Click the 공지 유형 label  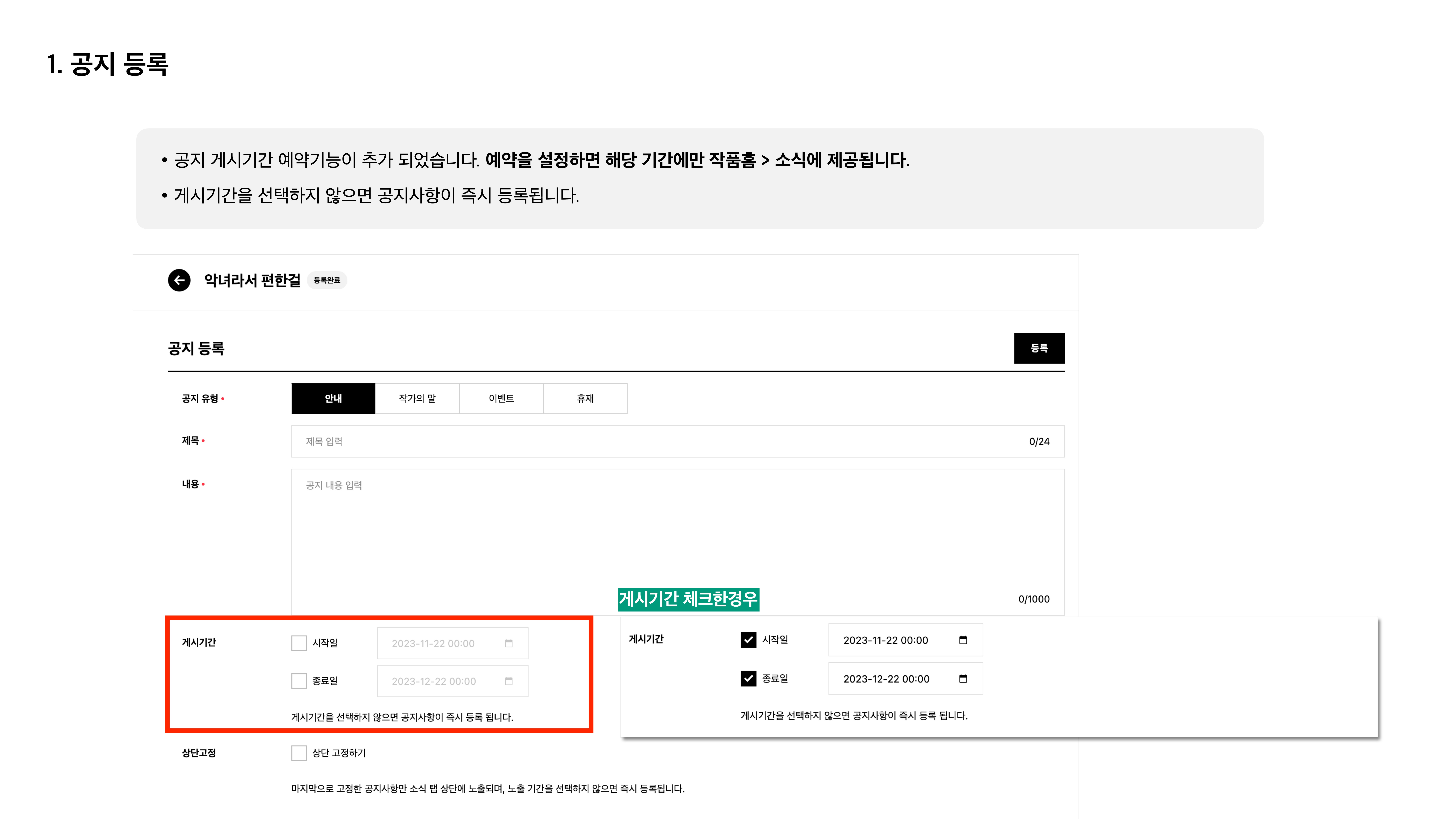(x=200, y=398)
